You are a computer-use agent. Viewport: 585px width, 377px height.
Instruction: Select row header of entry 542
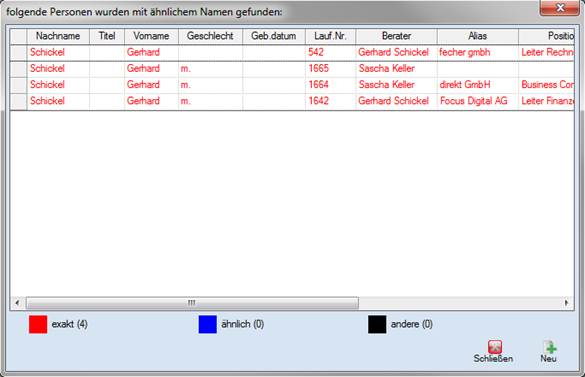(19, 52)
